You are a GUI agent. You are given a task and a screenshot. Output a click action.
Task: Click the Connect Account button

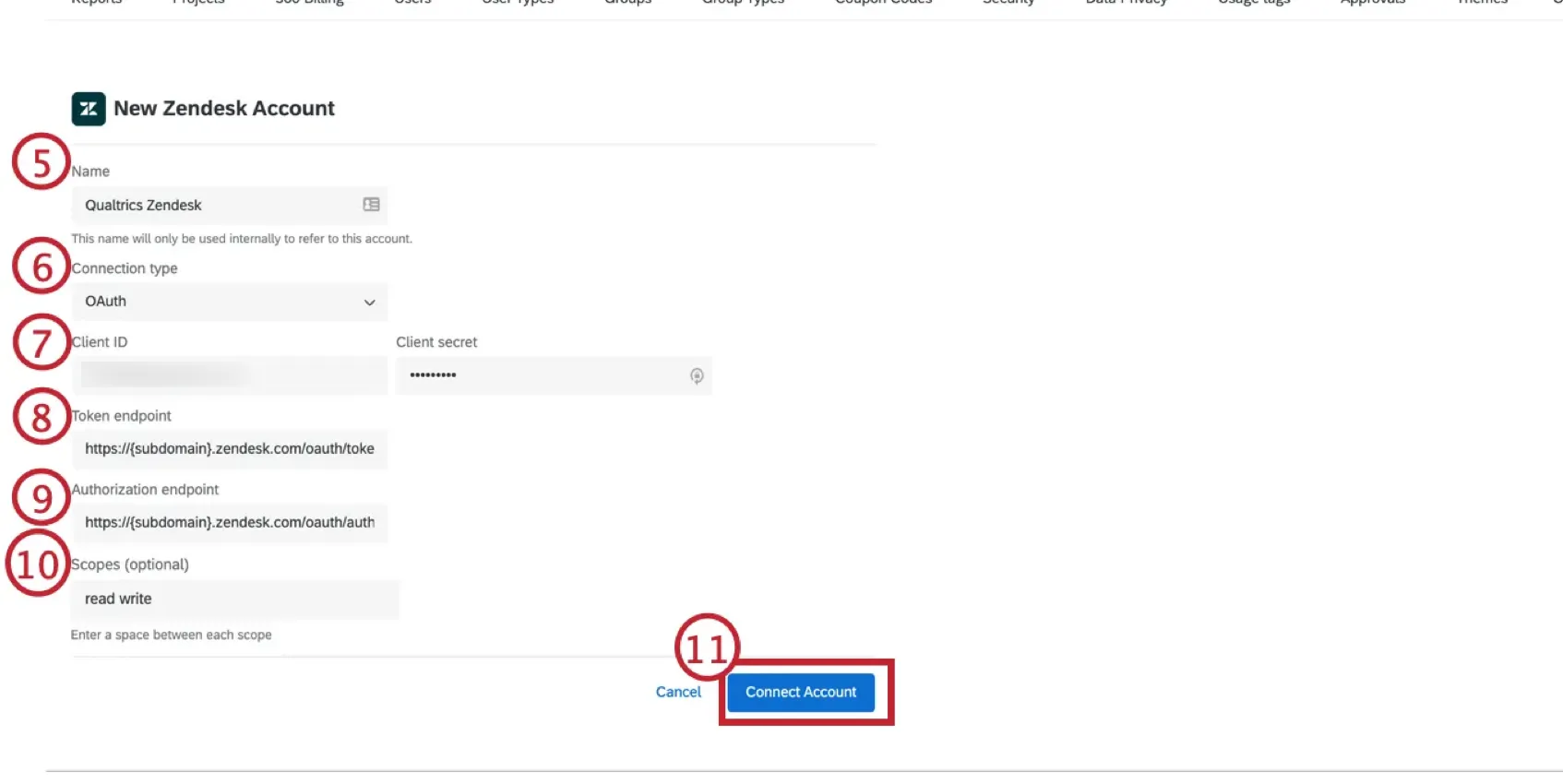[x=801, y=693]
